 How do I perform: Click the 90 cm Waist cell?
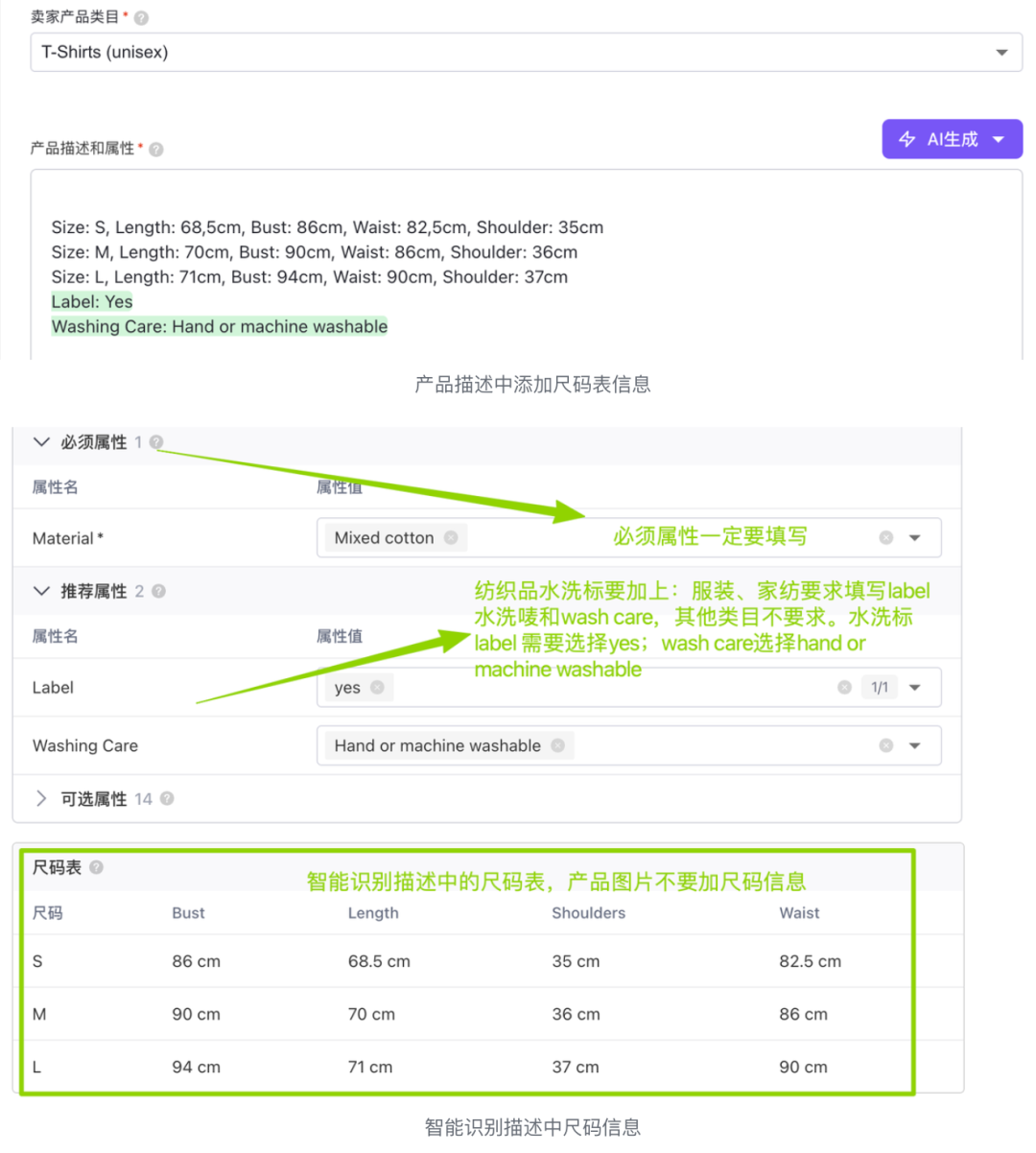(x=803, y=1067)
